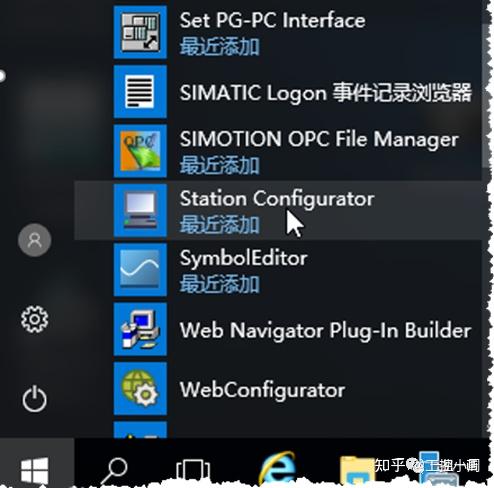Click 最近添加 under Station Configurator
The height and width of the screenshot is (488, 494).
[x=220, y=225]
